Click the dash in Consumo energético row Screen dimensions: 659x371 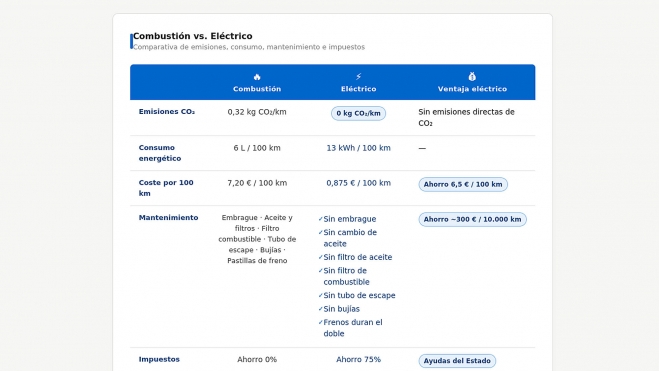tap(422, 148)
